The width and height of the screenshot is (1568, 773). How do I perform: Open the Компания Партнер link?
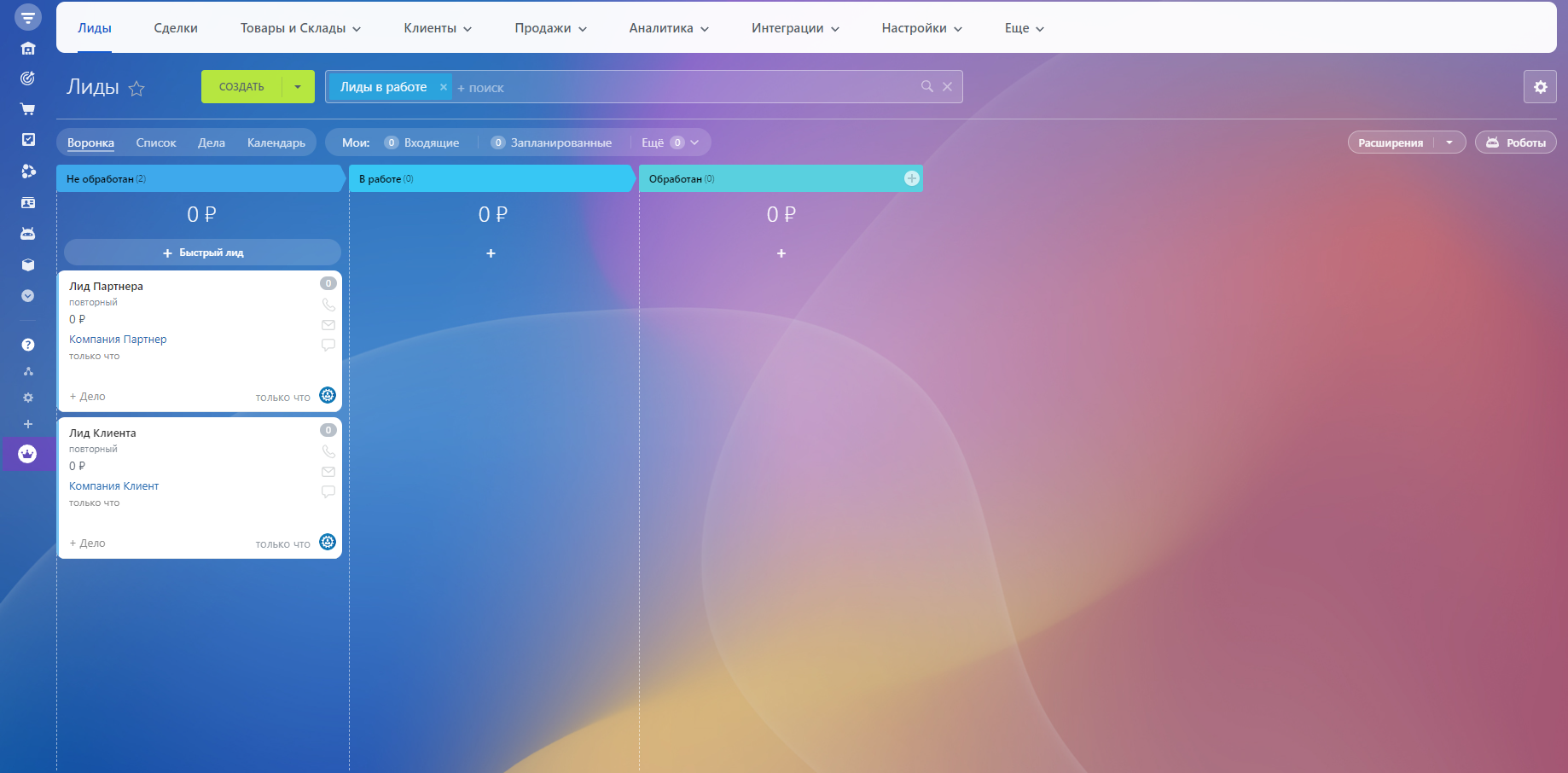point(118,340)
